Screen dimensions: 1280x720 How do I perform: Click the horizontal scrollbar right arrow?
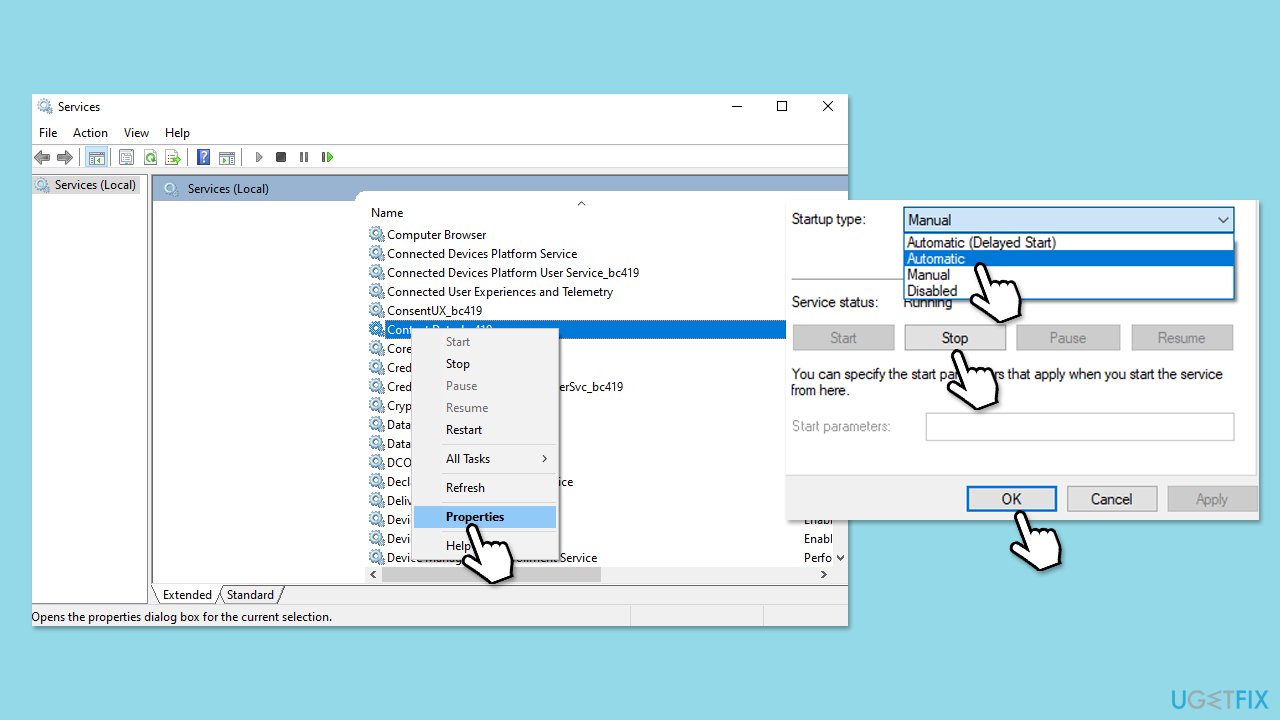[x=824, y=575]
